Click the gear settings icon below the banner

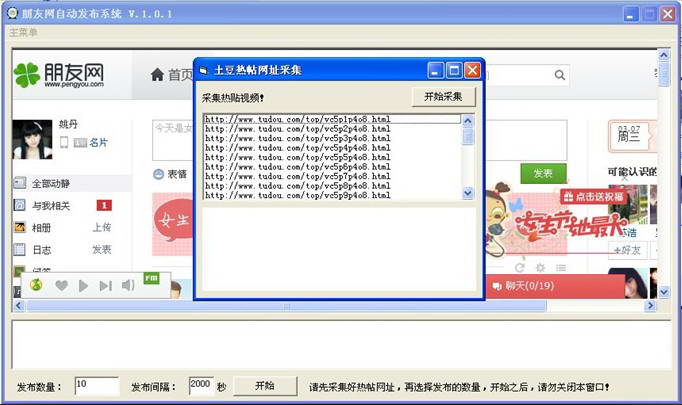(540, 268)
